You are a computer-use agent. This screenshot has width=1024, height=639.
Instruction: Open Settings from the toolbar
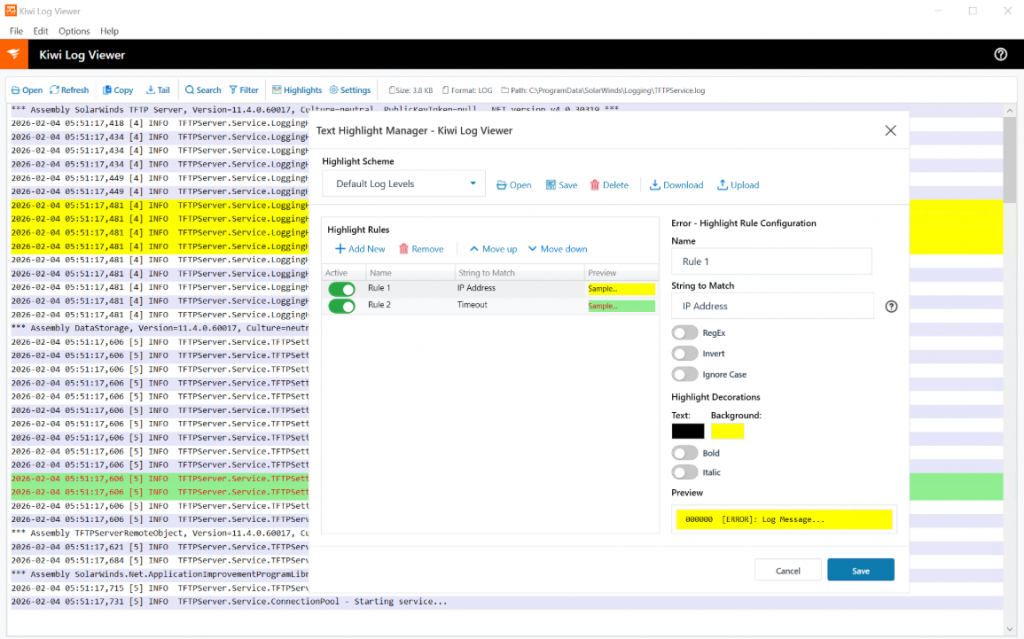[x=350, y=90]
